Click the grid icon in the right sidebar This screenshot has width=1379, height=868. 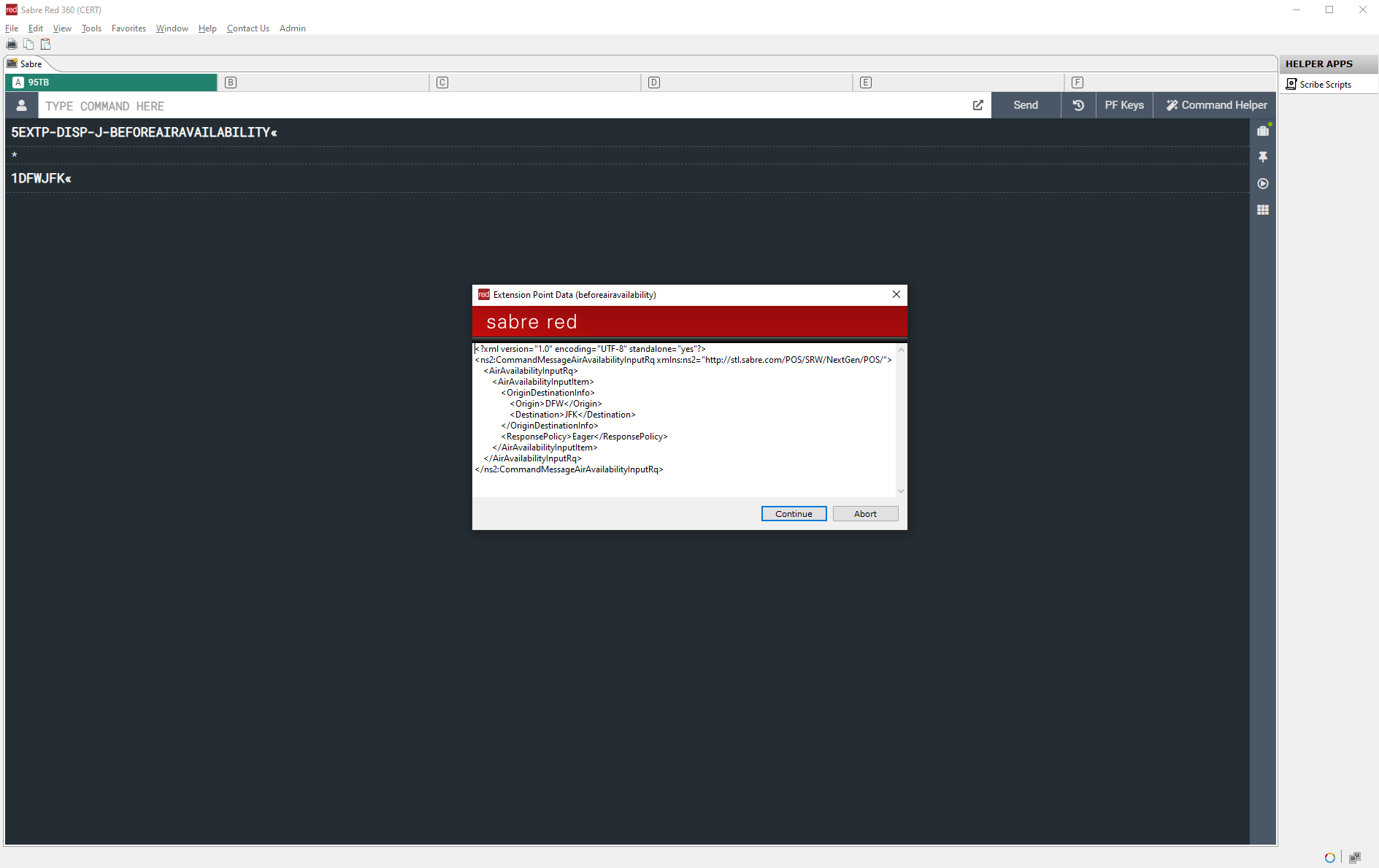point(1263,210)
